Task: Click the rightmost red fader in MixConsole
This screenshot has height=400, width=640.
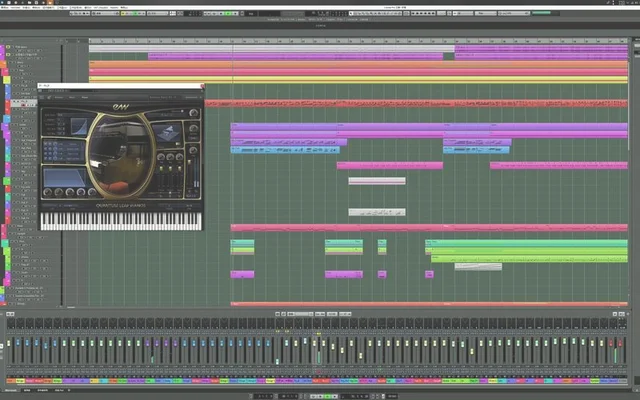Action: [x=620, y=343]
